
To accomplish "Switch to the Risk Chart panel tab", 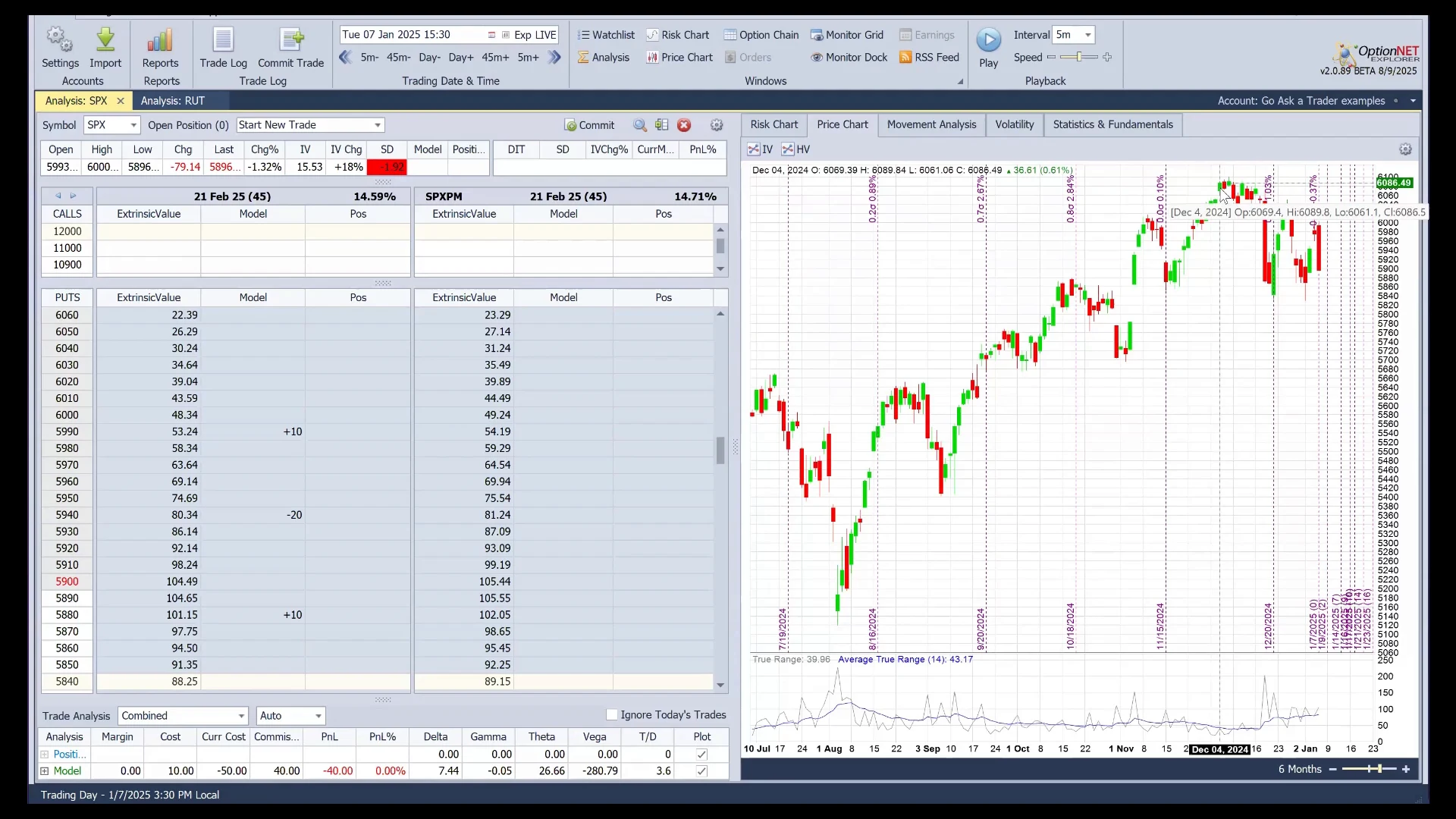I will click(774, 124).
